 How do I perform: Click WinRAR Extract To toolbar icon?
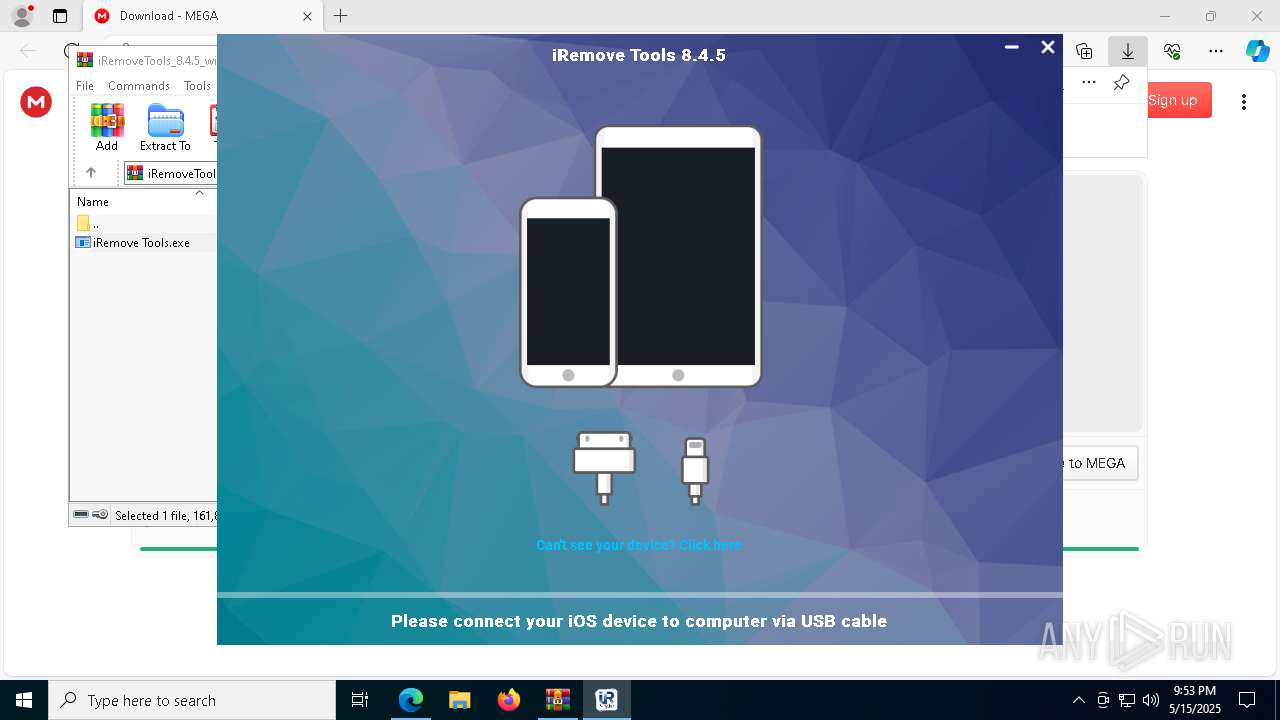click(x=165, y=128)
